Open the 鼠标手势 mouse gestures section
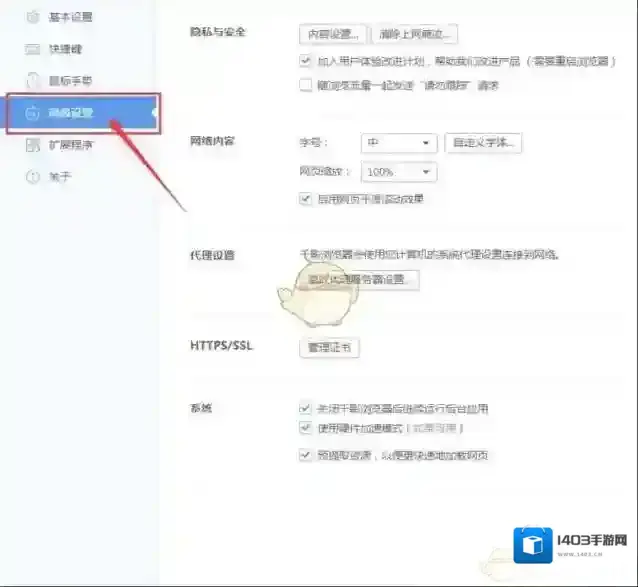 pyautogui.click(x=70, y=81)
